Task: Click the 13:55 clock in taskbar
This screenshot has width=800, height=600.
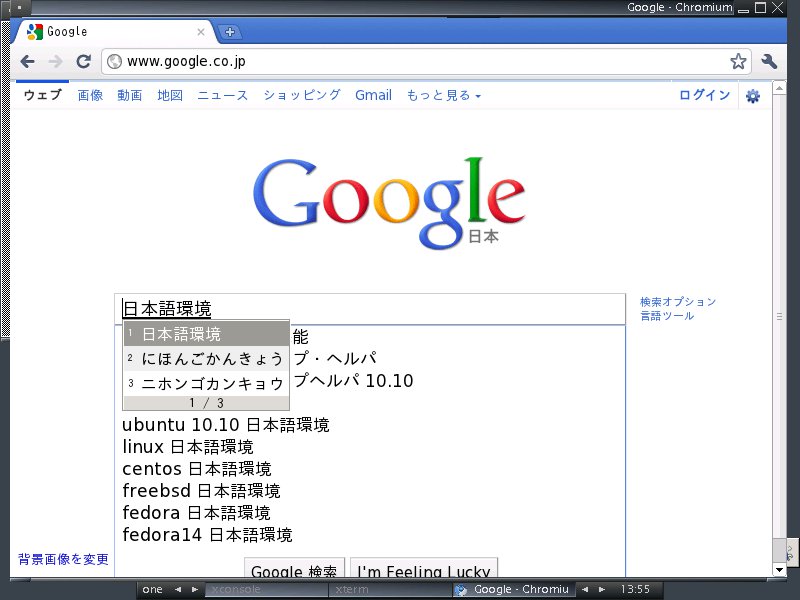Action: [x=635, y=589]
